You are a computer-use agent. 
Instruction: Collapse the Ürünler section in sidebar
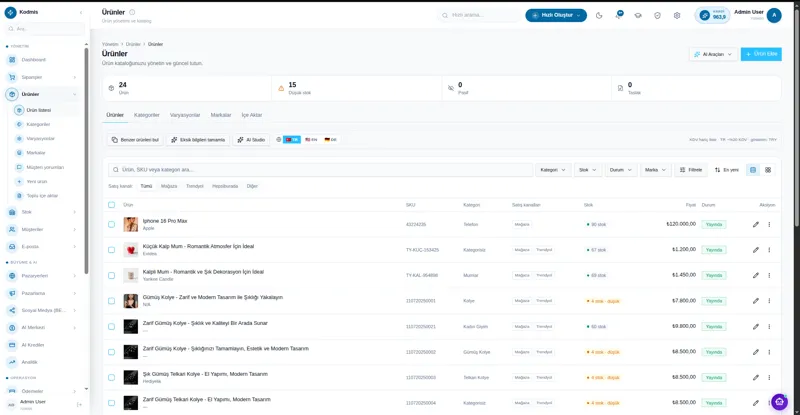[74, 94]
